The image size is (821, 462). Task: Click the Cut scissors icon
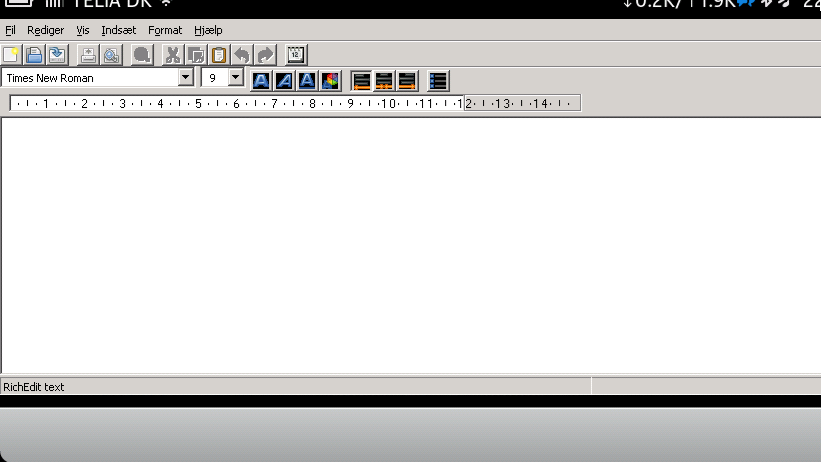click(x=173, y=55)
